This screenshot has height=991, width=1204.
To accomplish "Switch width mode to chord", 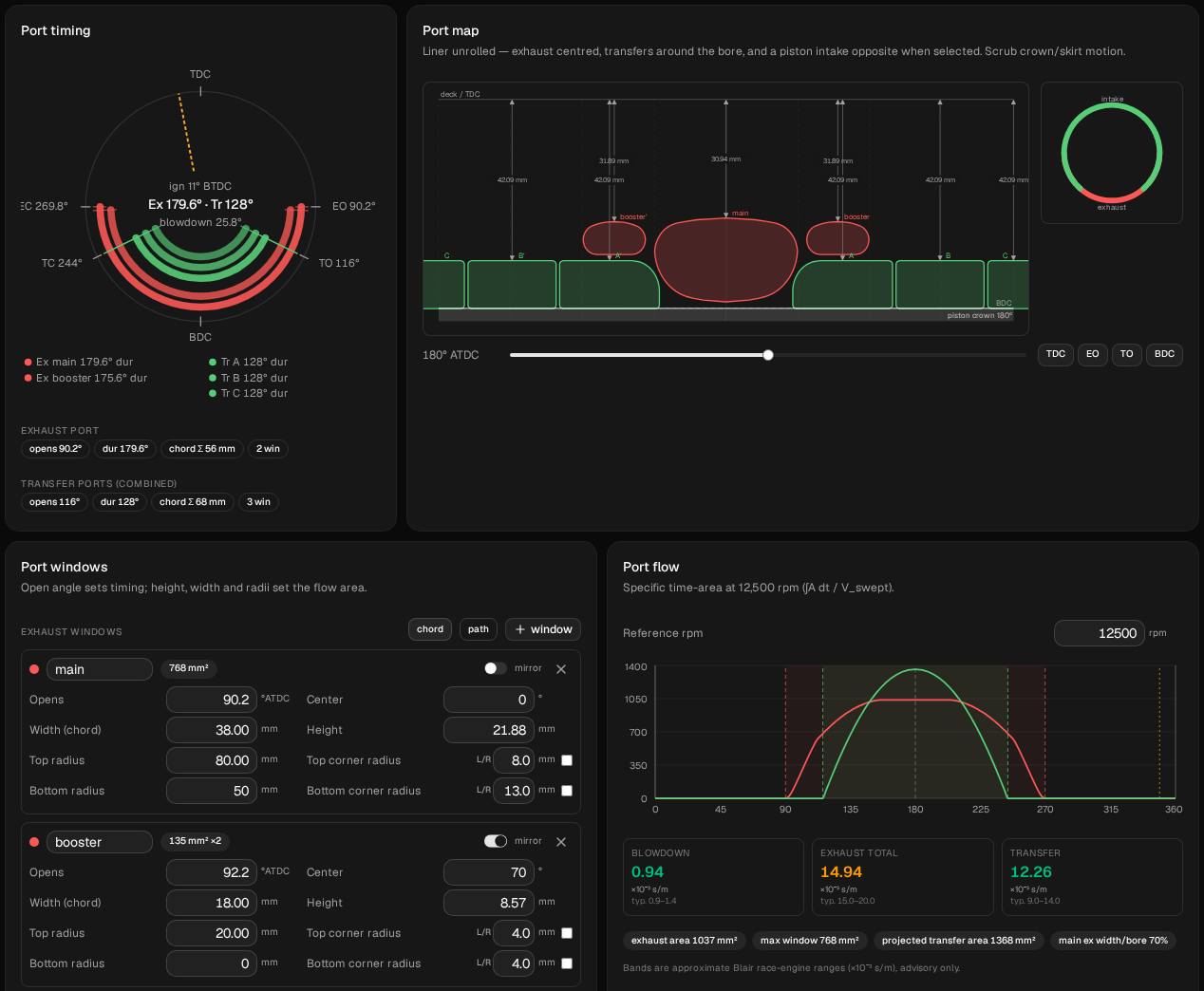I will [430, 629].
